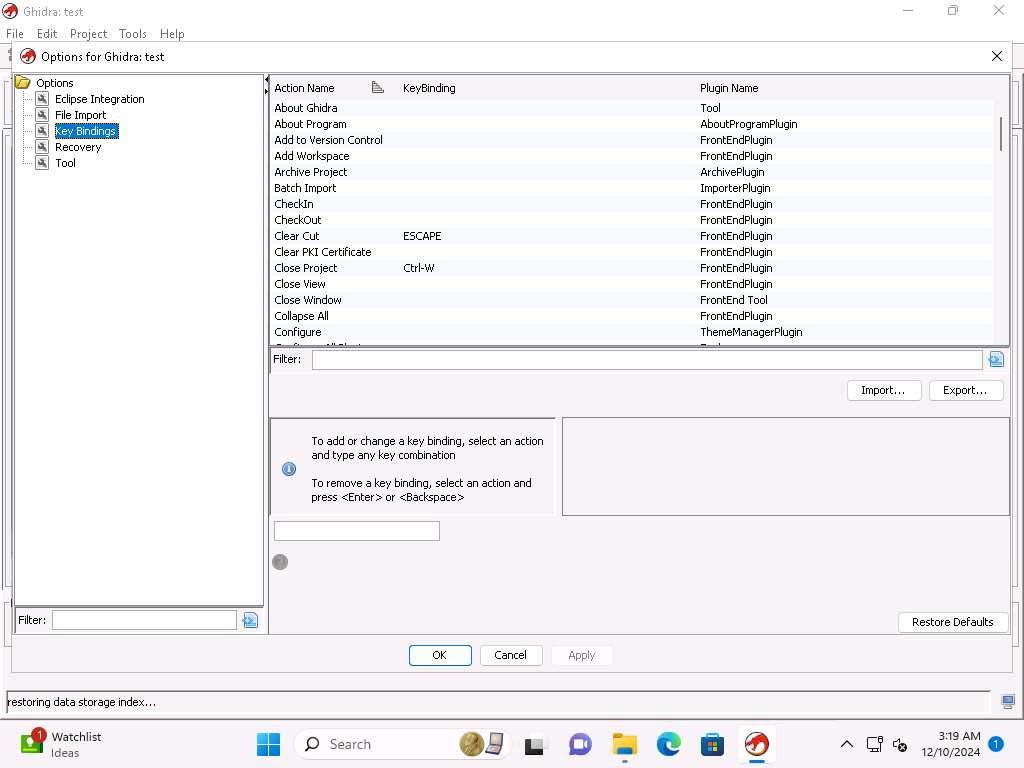Open the Project menu
The image size is (1024, 768).
[88, 34]
